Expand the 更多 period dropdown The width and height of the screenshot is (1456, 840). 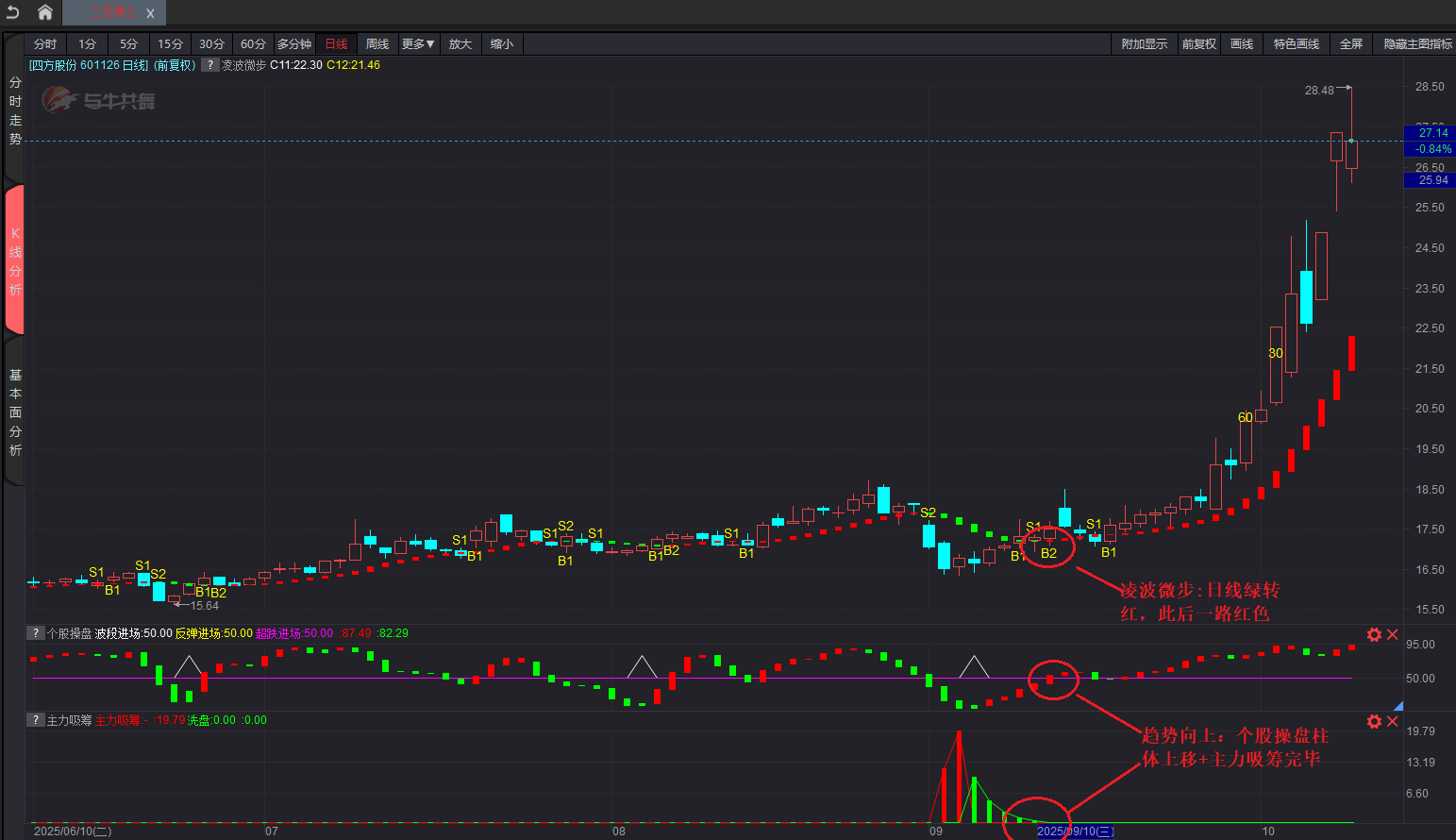418,44
